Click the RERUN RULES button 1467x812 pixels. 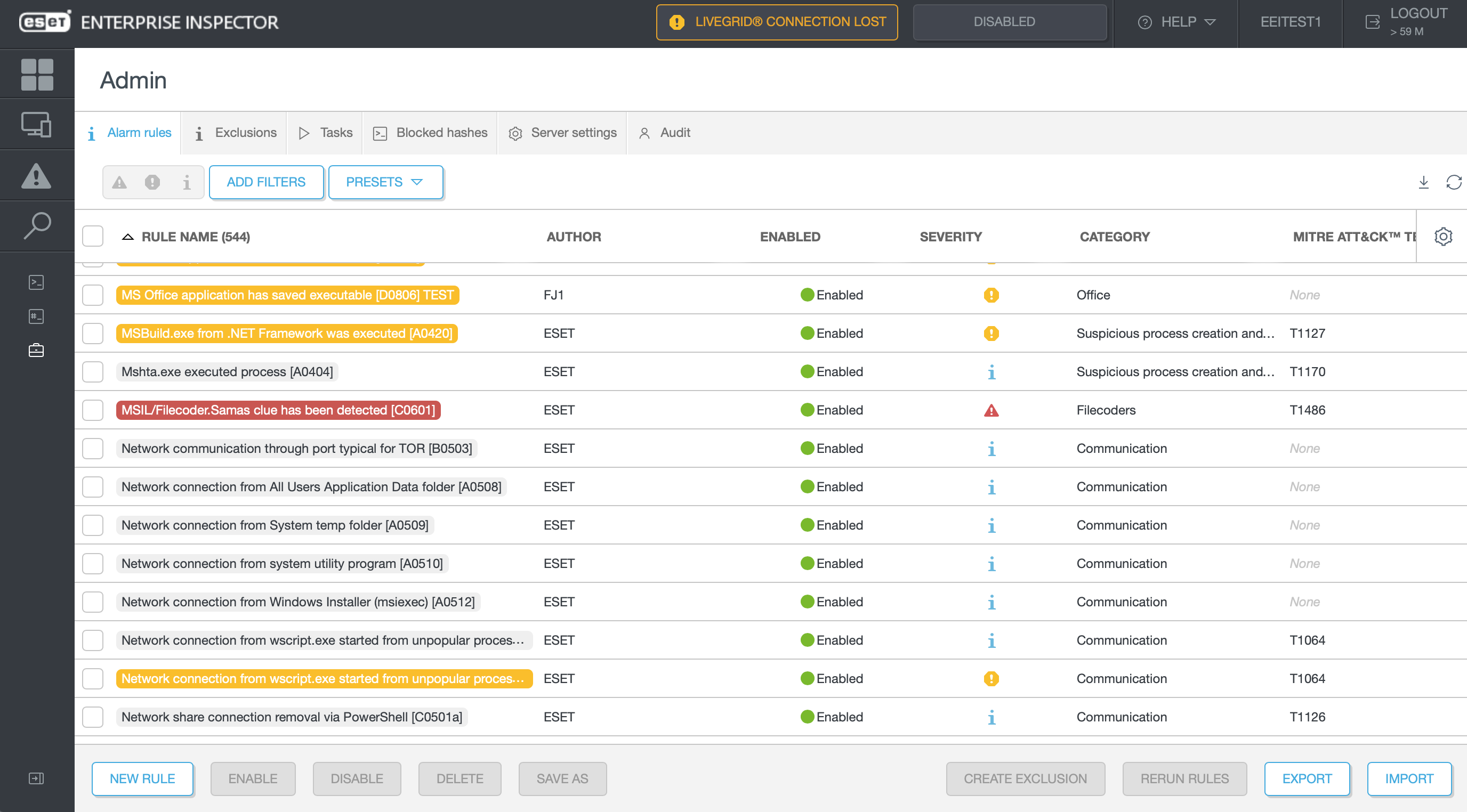(1184, 778)
